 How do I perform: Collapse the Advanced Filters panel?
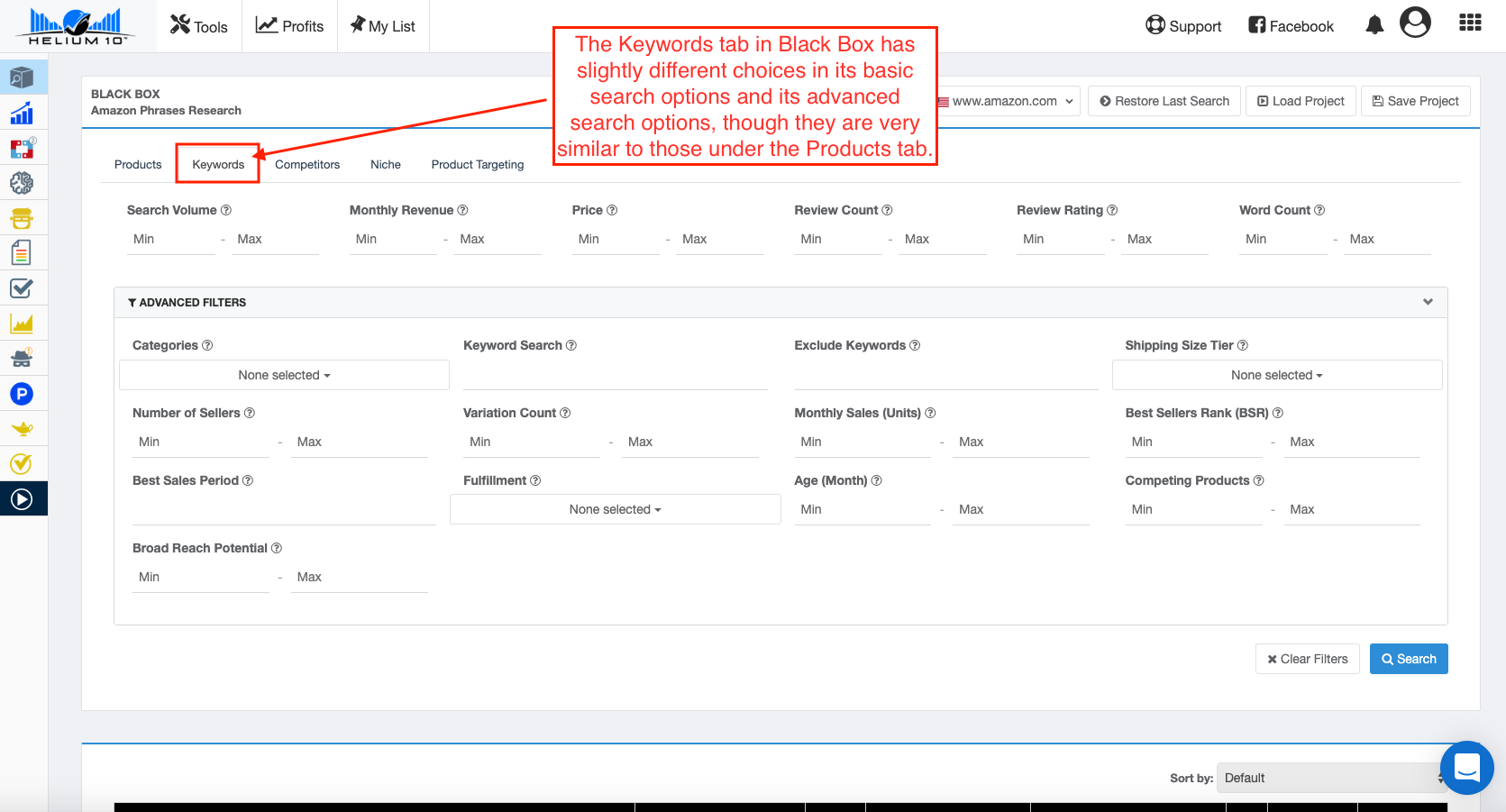(x=1428, y=302)
